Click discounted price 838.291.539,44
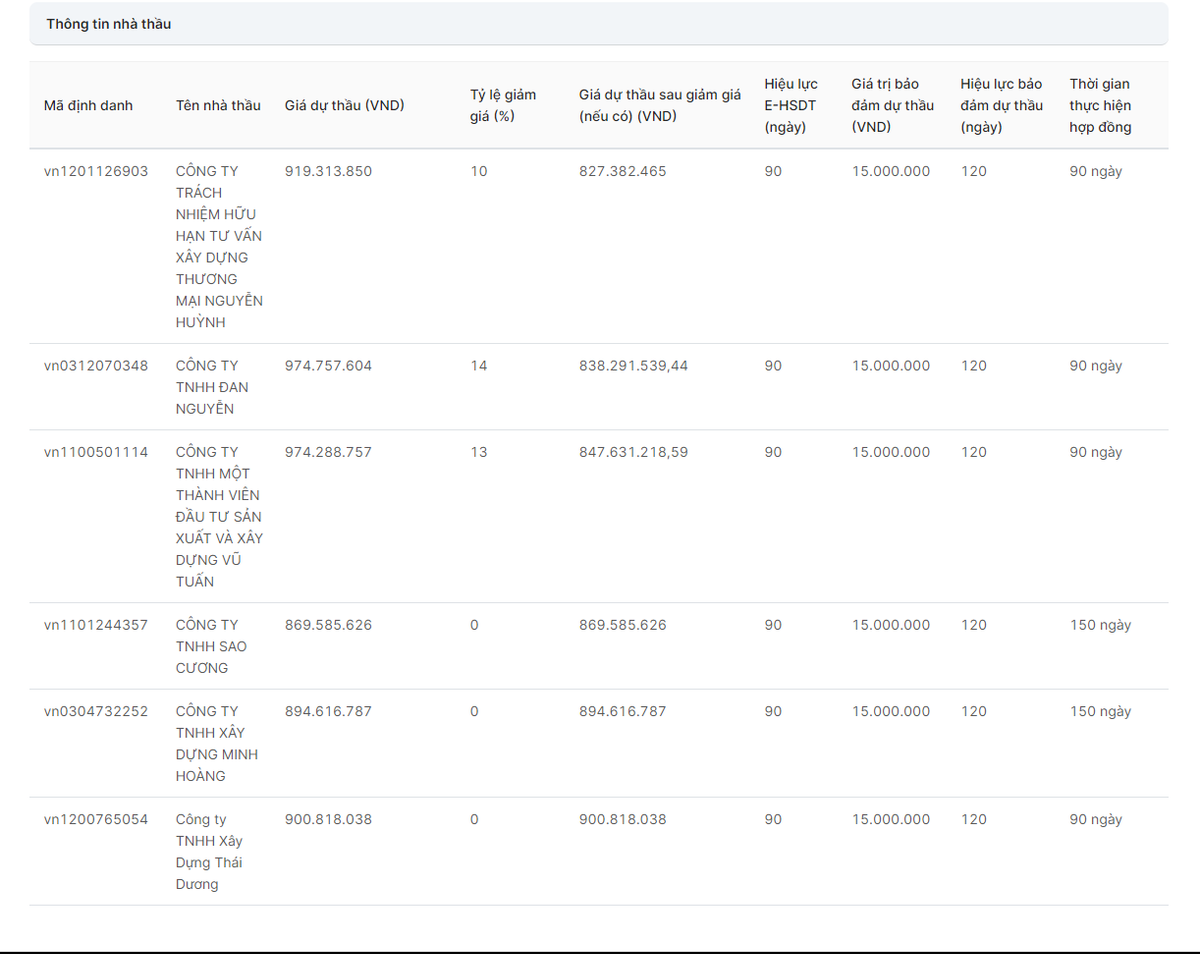 633,366
